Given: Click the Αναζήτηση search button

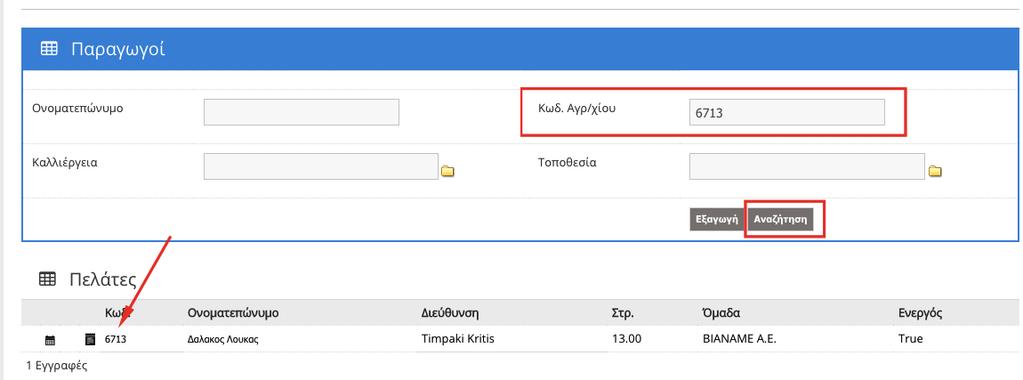Looking at the screenshot, I should pos(780,219).
